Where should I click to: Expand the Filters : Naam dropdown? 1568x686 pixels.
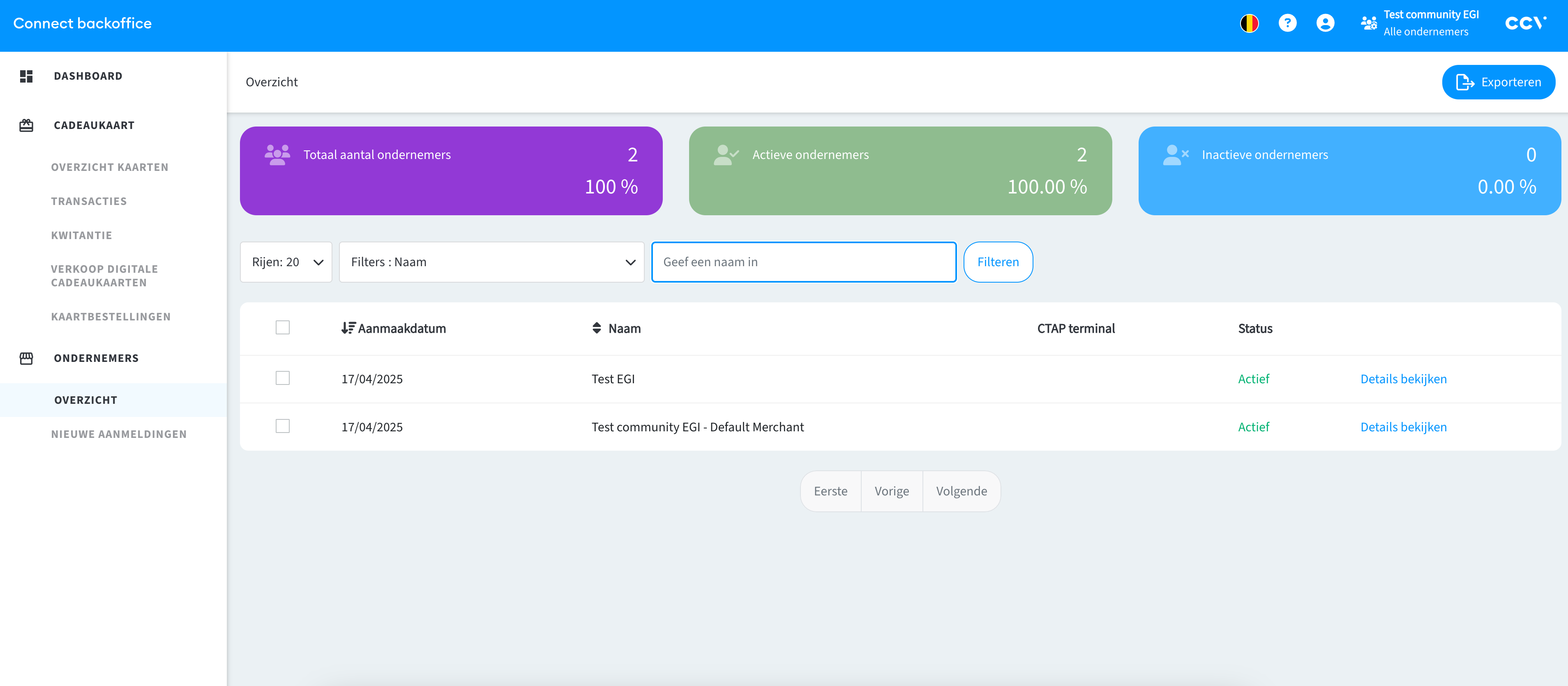coord(491,262)
